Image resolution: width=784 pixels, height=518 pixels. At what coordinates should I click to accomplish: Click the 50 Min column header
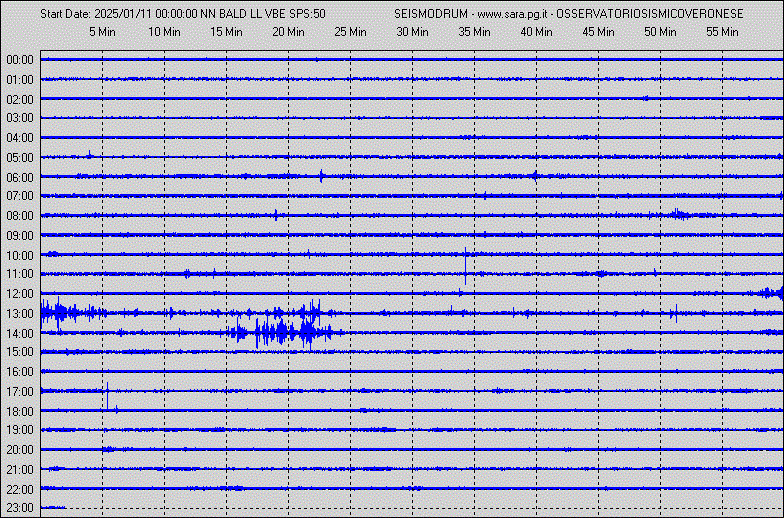660,32
